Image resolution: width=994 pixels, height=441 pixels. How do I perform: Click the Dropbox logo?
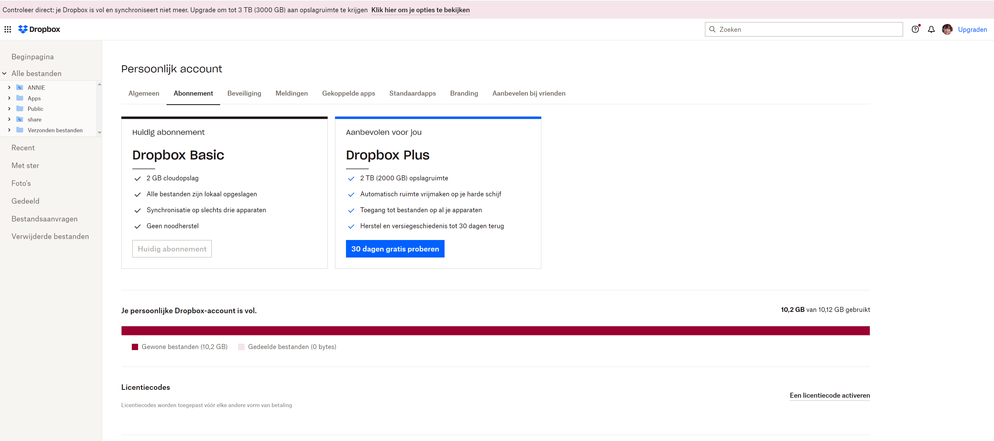39,29
